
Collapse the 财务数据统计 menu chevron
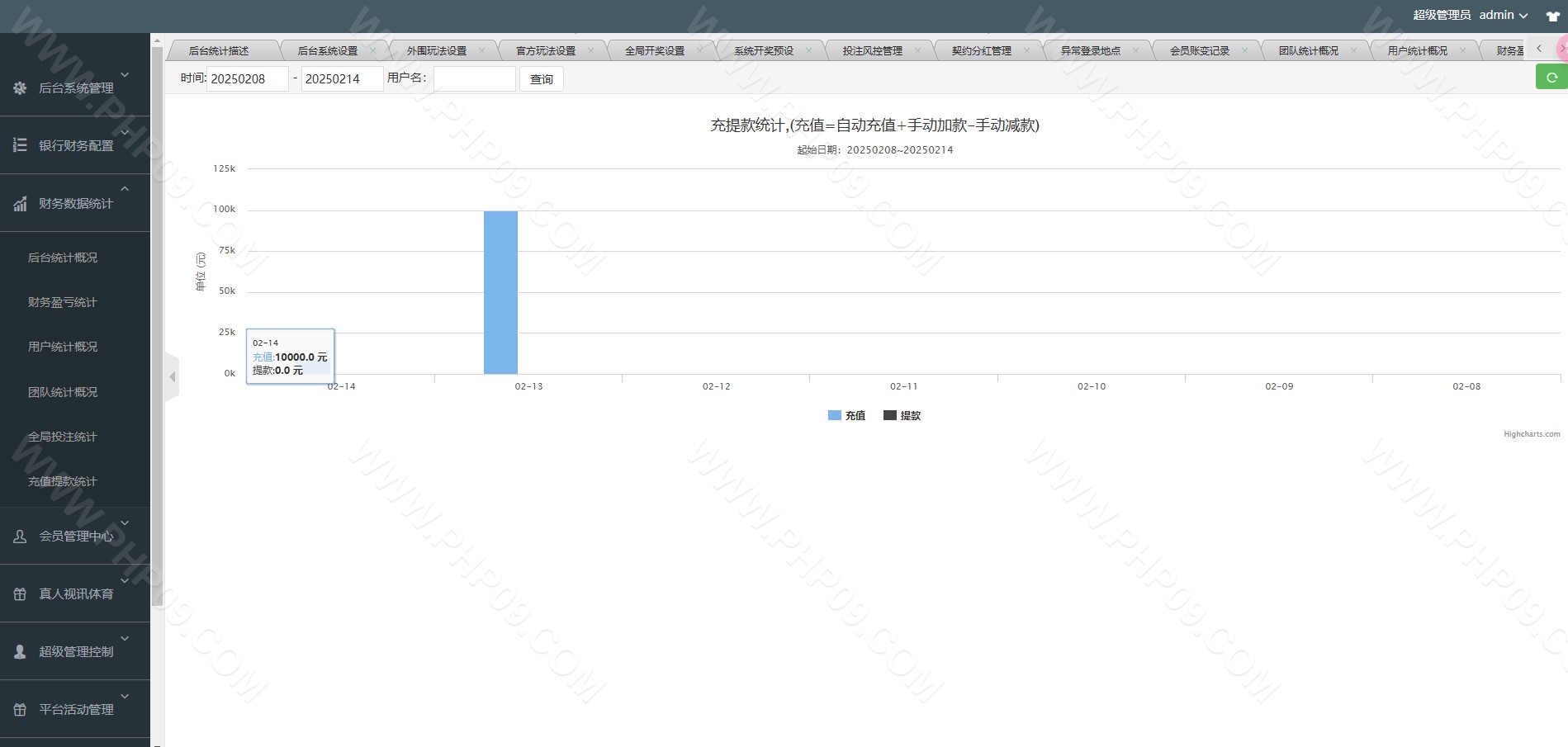(125, 189)
